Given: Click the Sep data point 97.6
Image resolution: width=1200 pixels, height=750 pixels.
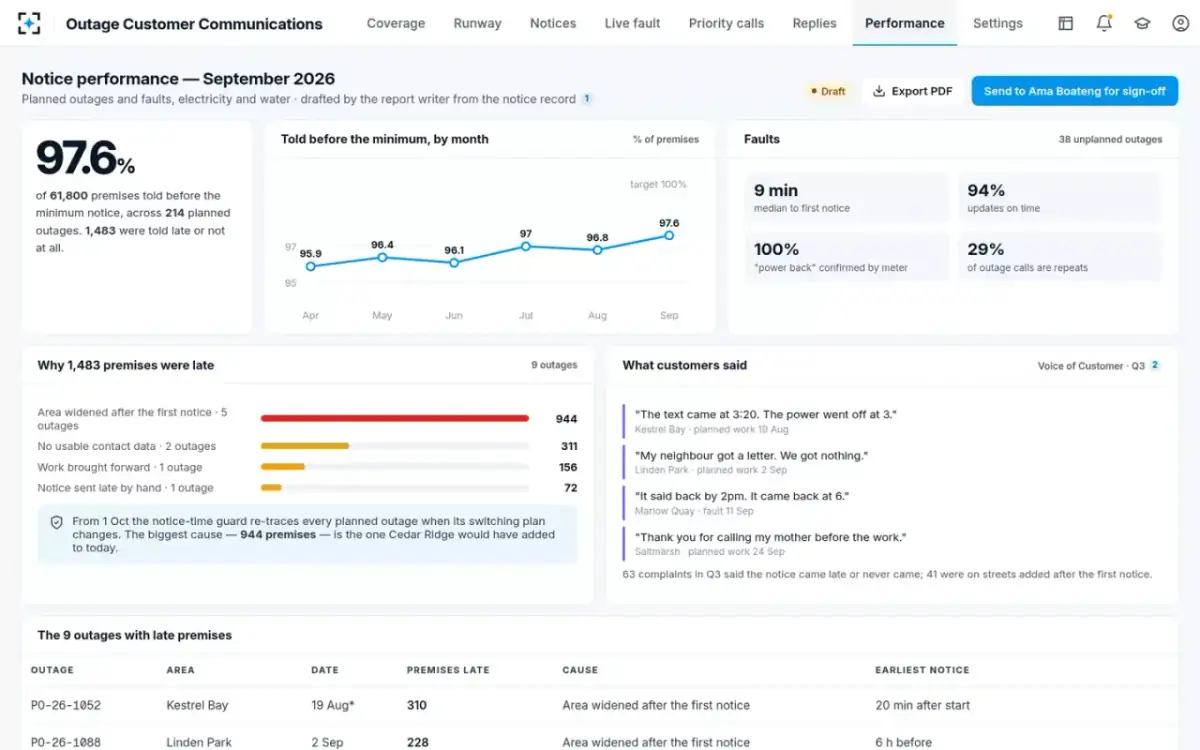Looking at the screenshot, I should (669, 236).
